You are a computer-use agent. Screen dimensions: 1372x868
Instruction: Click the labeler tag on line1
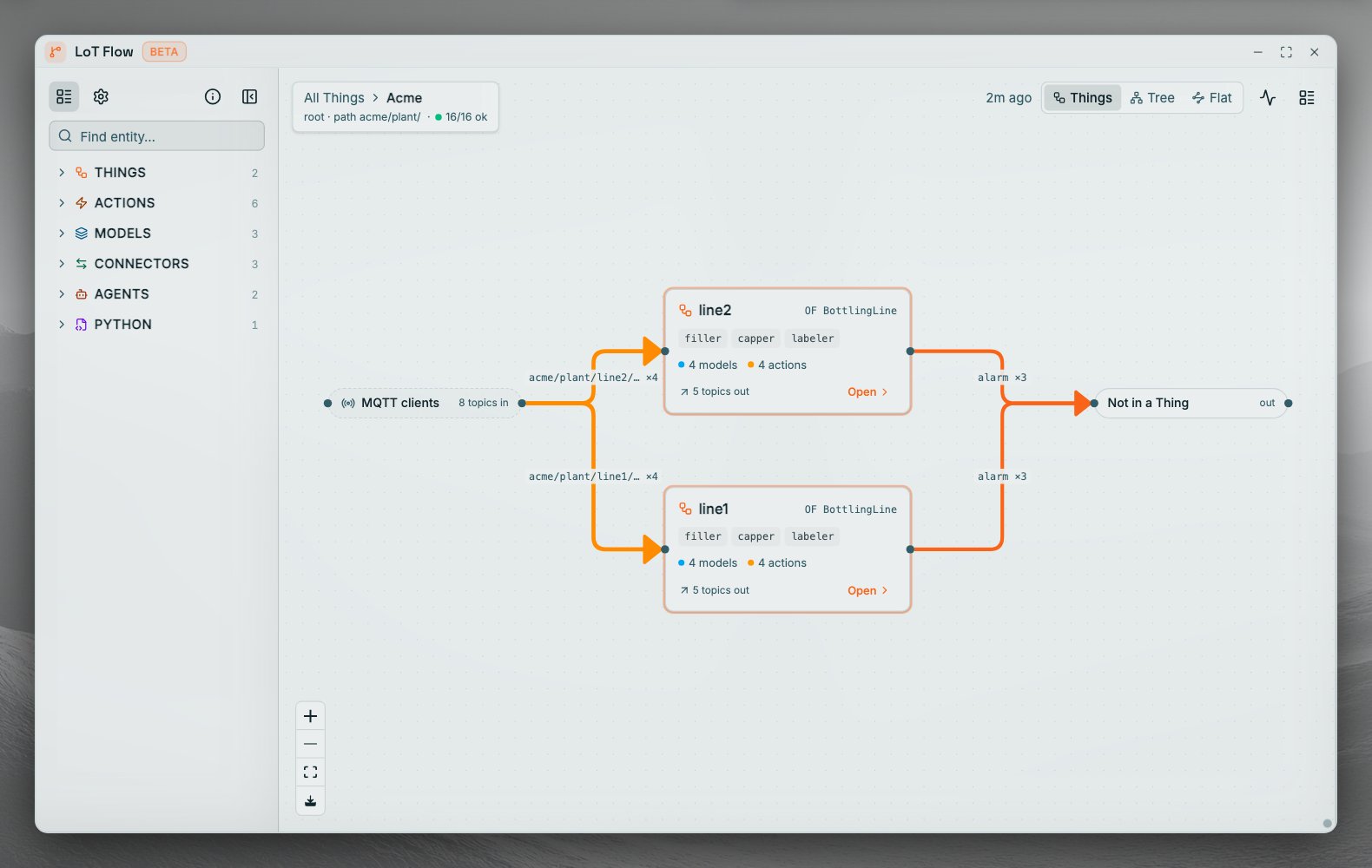[x=813, y=536]
